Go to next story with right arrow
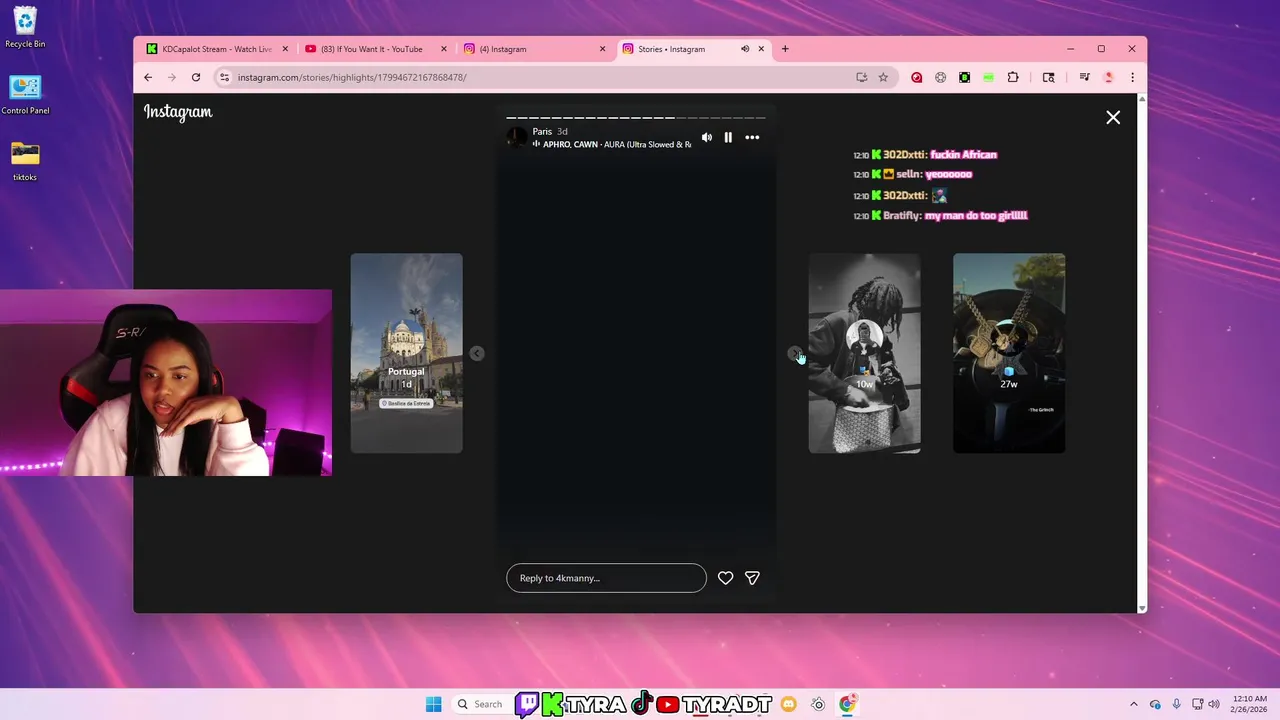Screen dimensions: 1280x720 (794, 353)
